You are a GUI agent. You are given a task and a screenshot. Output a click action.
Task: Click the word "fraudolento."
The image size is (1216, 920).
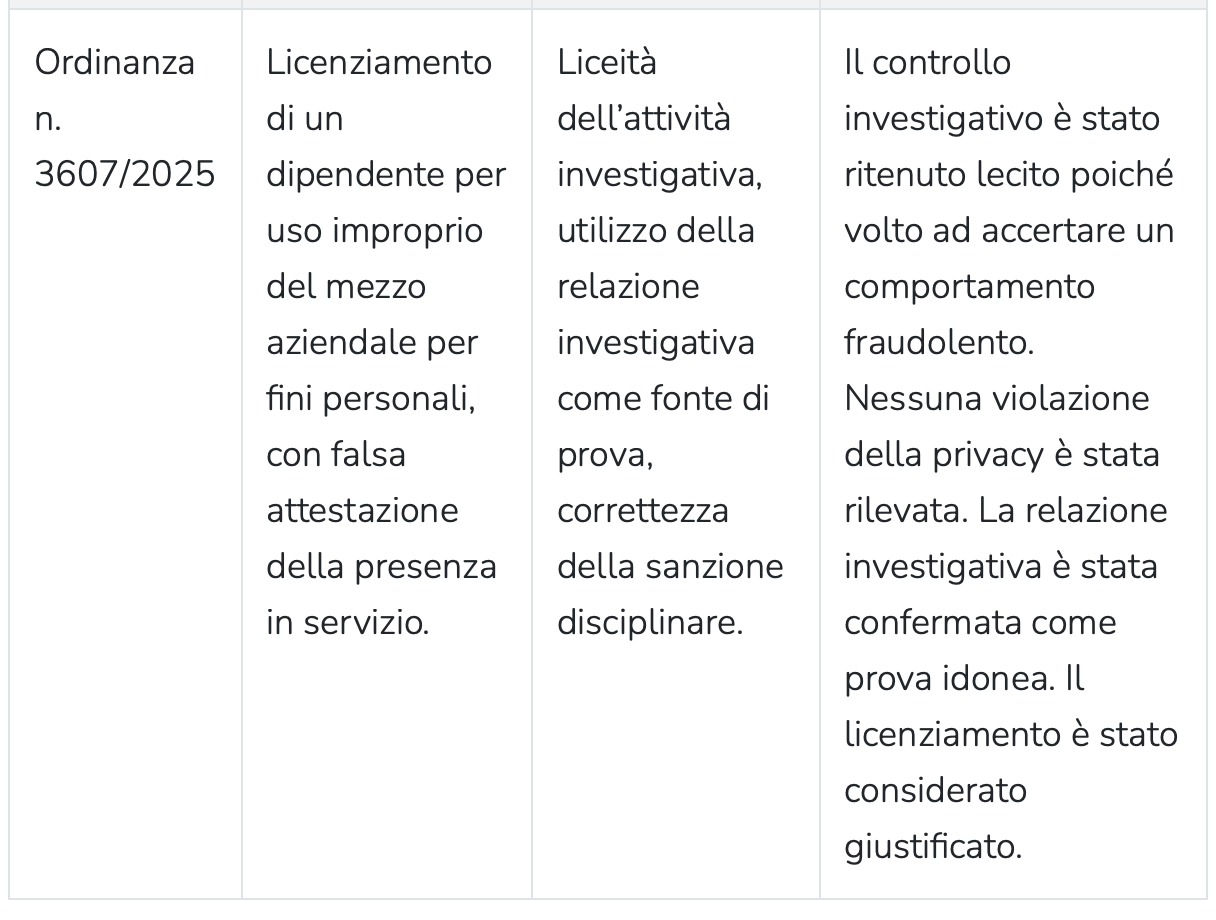tap(939, 343)
